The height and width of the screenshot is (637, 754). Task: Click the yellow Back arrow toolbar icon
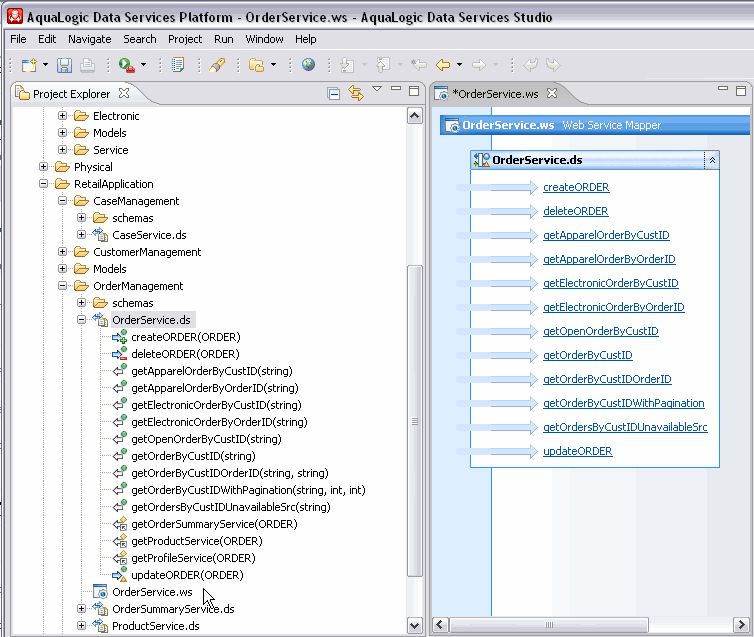point(443,64)
